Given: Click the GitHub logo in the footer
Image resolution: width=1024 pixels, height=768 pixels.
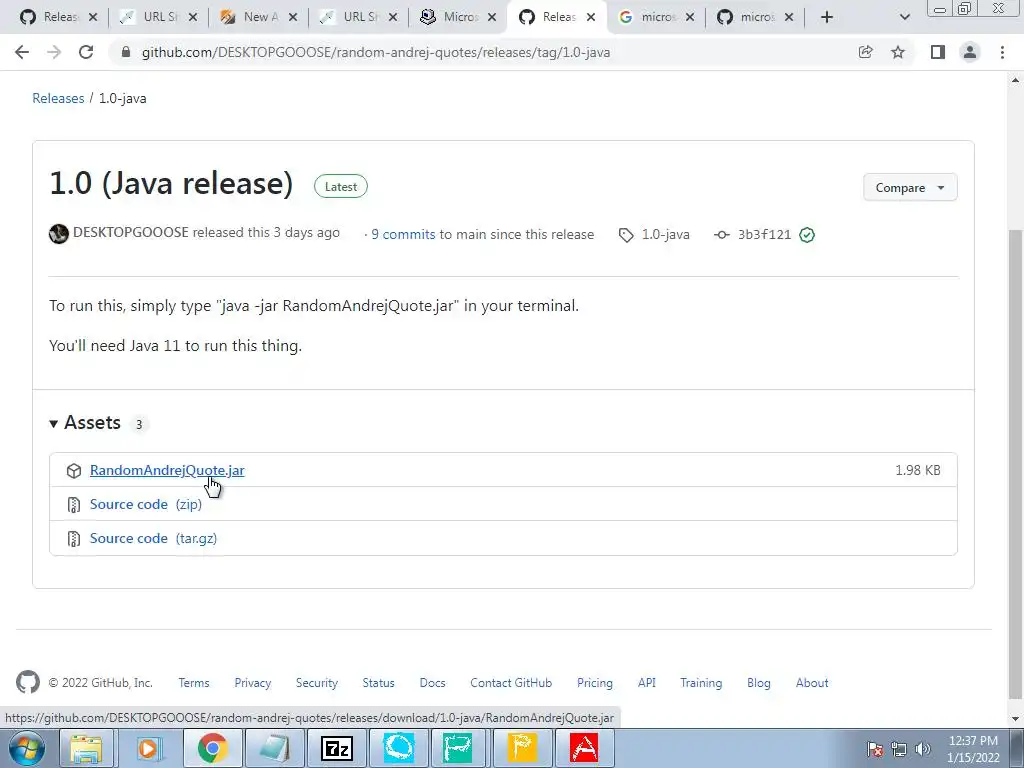Looking at the screenshot, I should tap(27, 682).
